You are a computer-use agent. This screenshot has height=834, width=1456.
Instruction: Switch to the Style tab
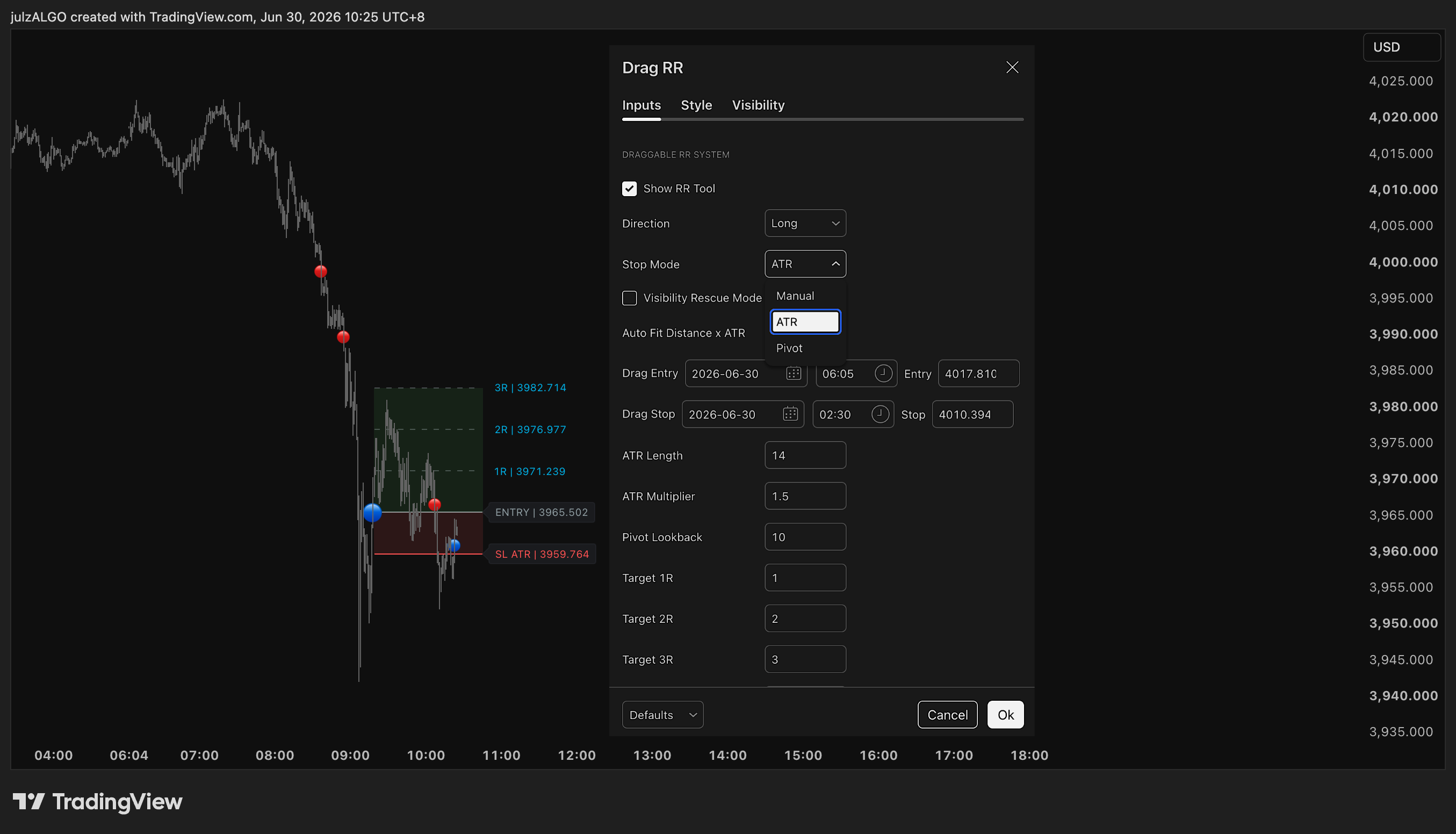[x=696, y=105]
